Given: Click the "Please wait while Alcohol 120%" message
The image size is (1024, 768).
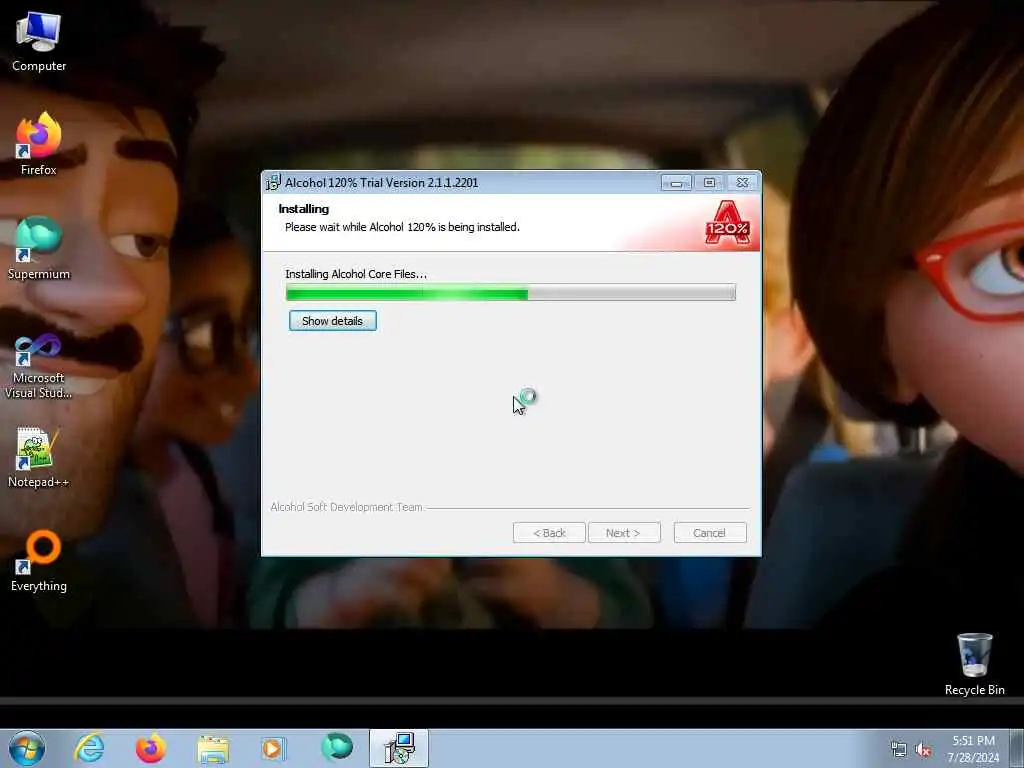Looking at the screenshot, I should pos(402,227).
